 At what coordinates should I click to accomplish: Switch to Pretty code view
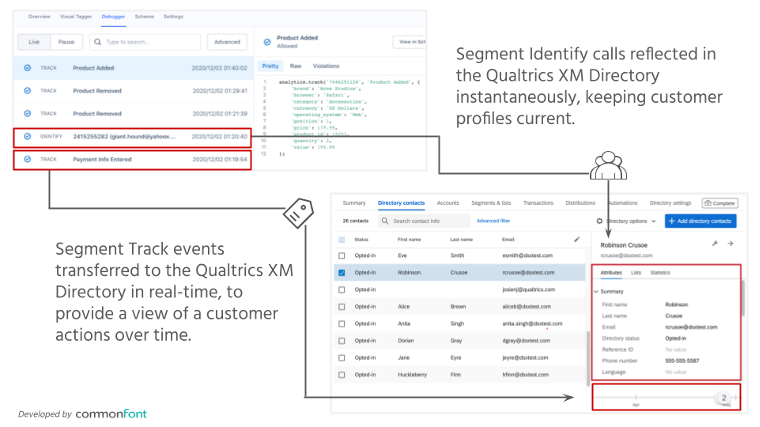click(270, 66)
